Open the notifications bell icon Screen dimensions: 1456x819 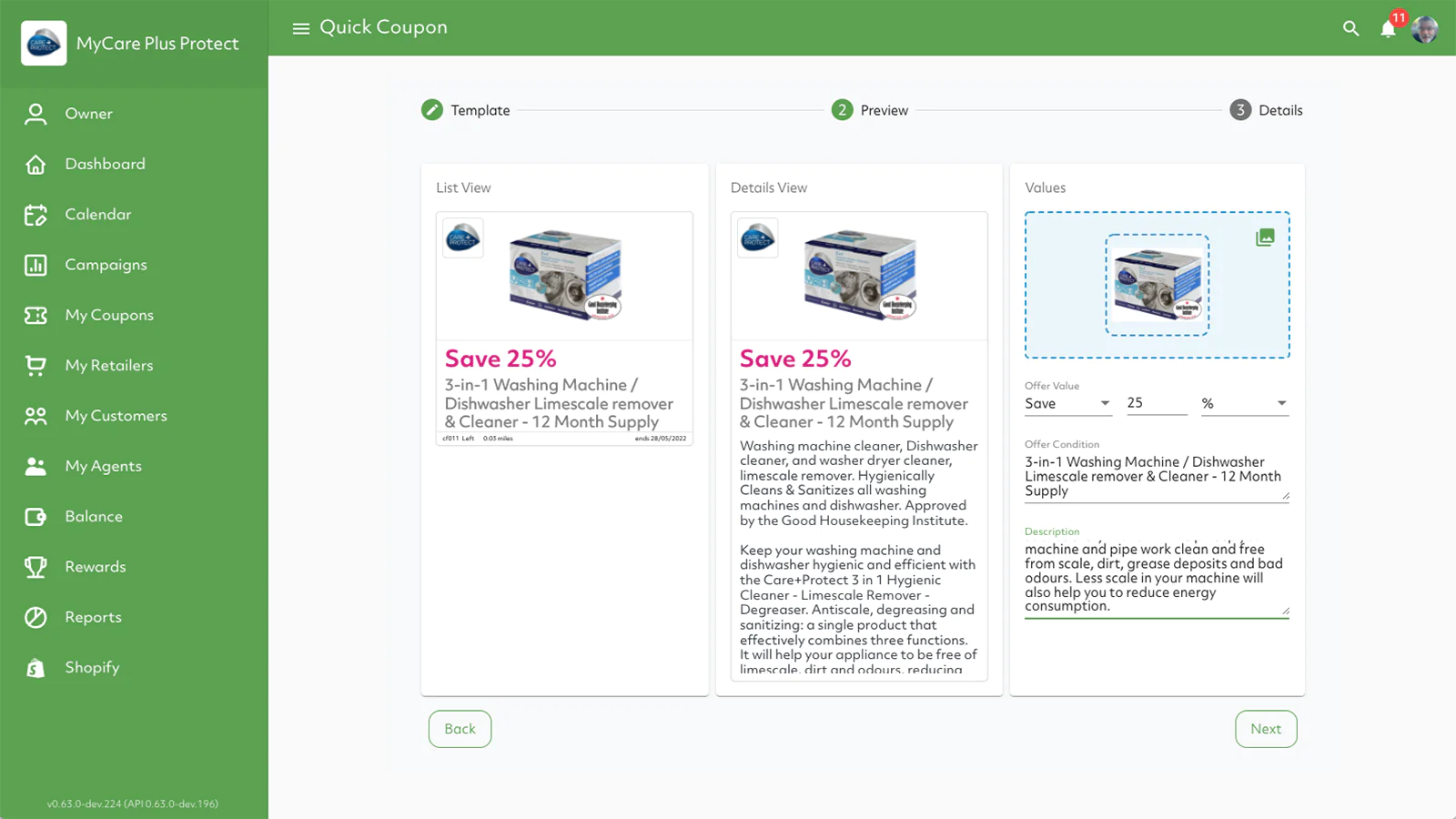(1388, 28)
